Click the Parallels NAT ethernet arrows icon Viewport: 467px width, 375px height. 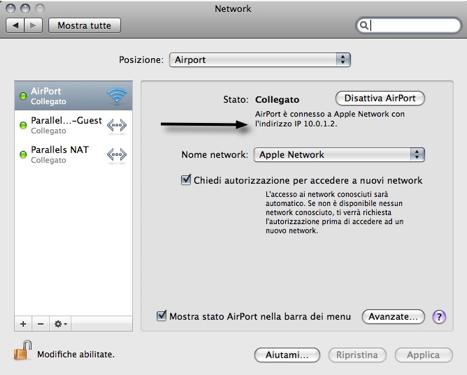pos(117,155)
